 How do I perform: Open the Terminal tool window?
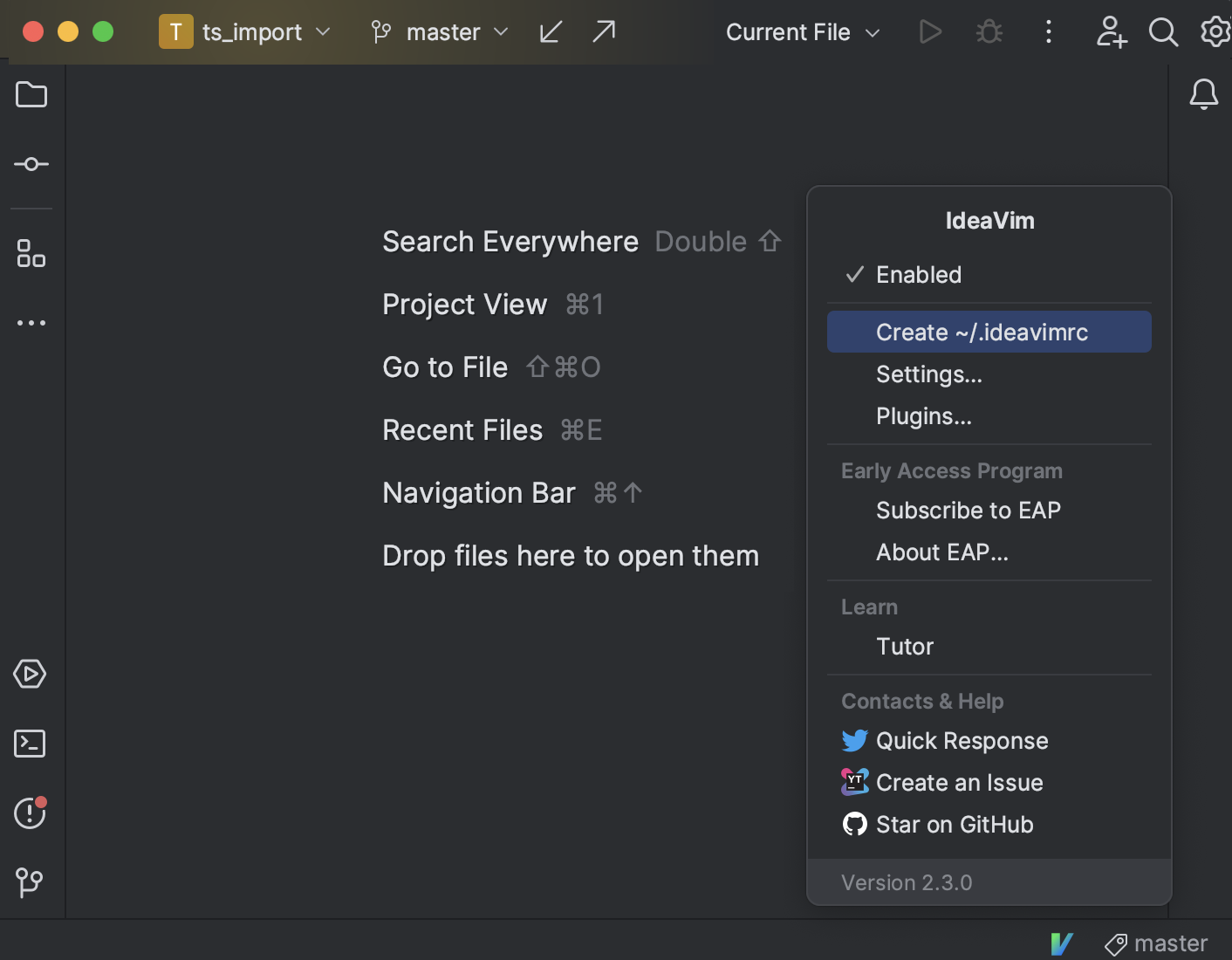[x=30, y=743]
